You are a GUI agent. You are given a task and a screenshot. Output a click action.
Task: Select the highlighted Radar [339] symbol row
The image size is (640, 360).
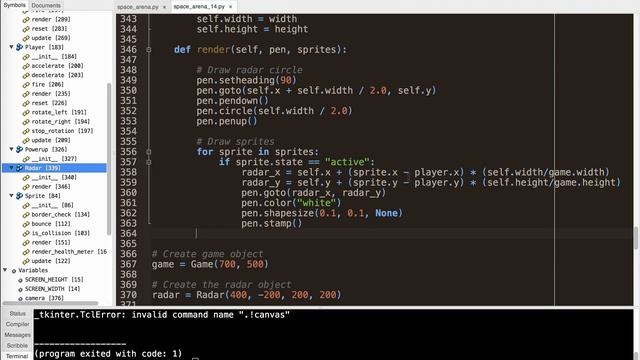(x=54, y=168)
